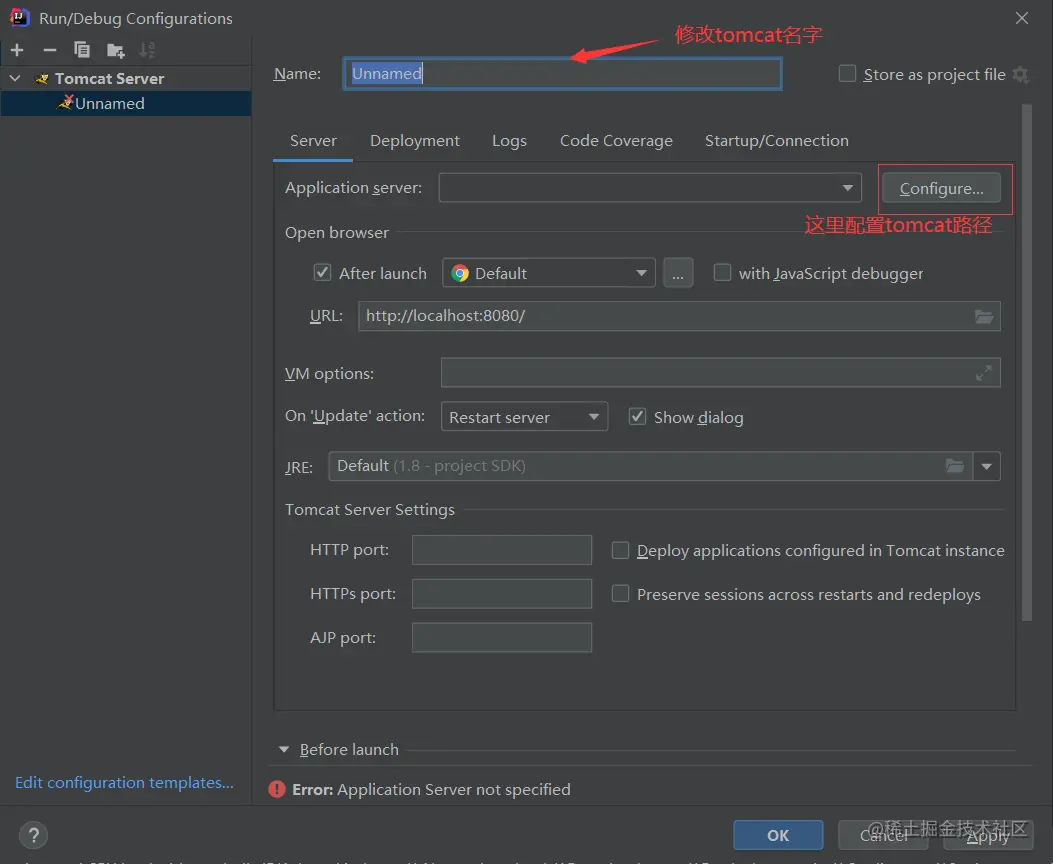Click the vertical scrollbar of settings panel
Screen dimensions: 1053x864
coord(1027,363)
